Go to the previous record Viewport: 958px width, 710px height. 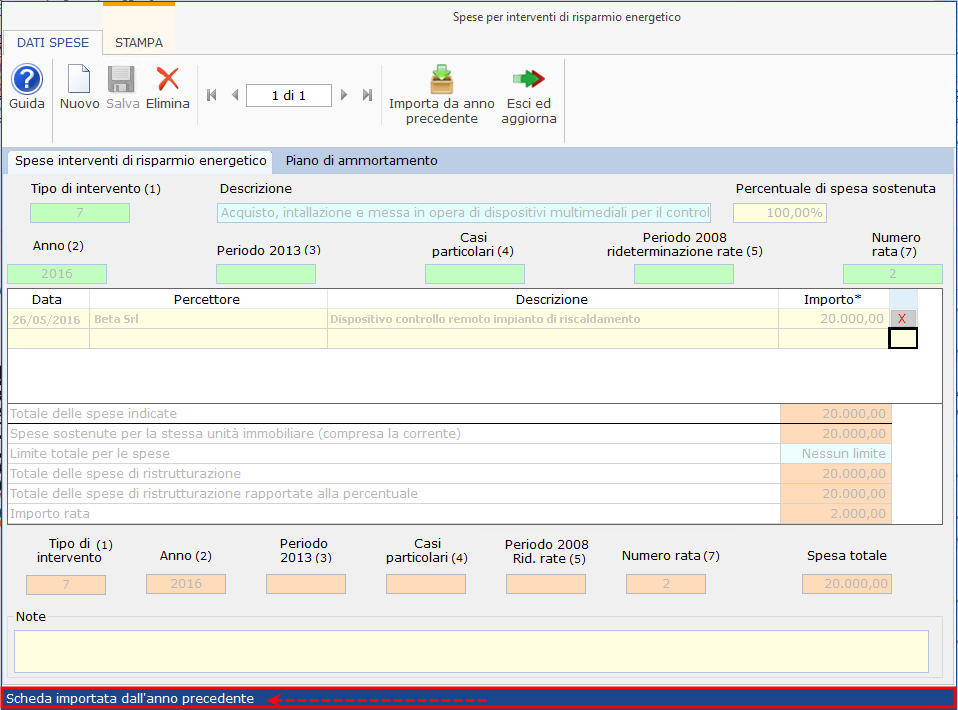235,95
